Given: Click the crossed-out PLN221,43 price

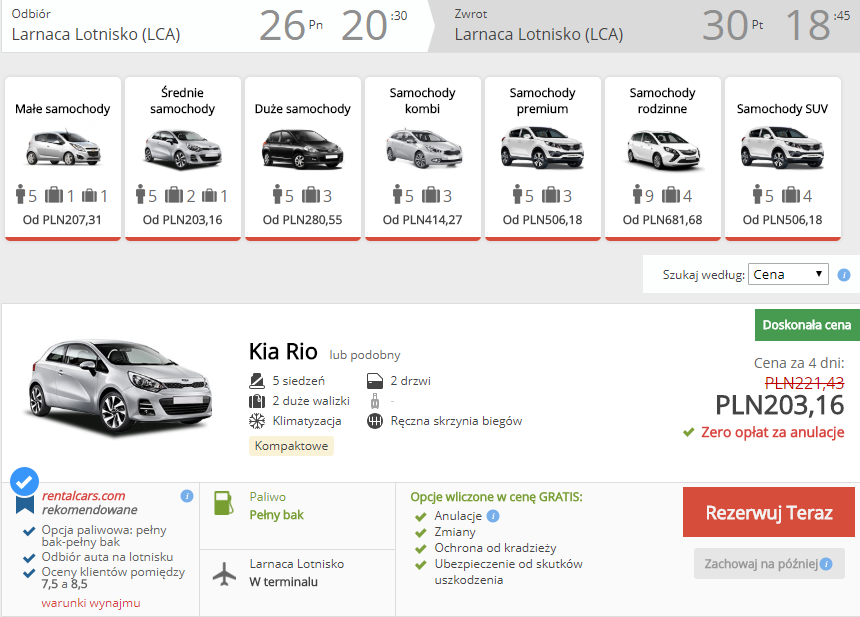Looking at the screenshot, I should 804,383.
